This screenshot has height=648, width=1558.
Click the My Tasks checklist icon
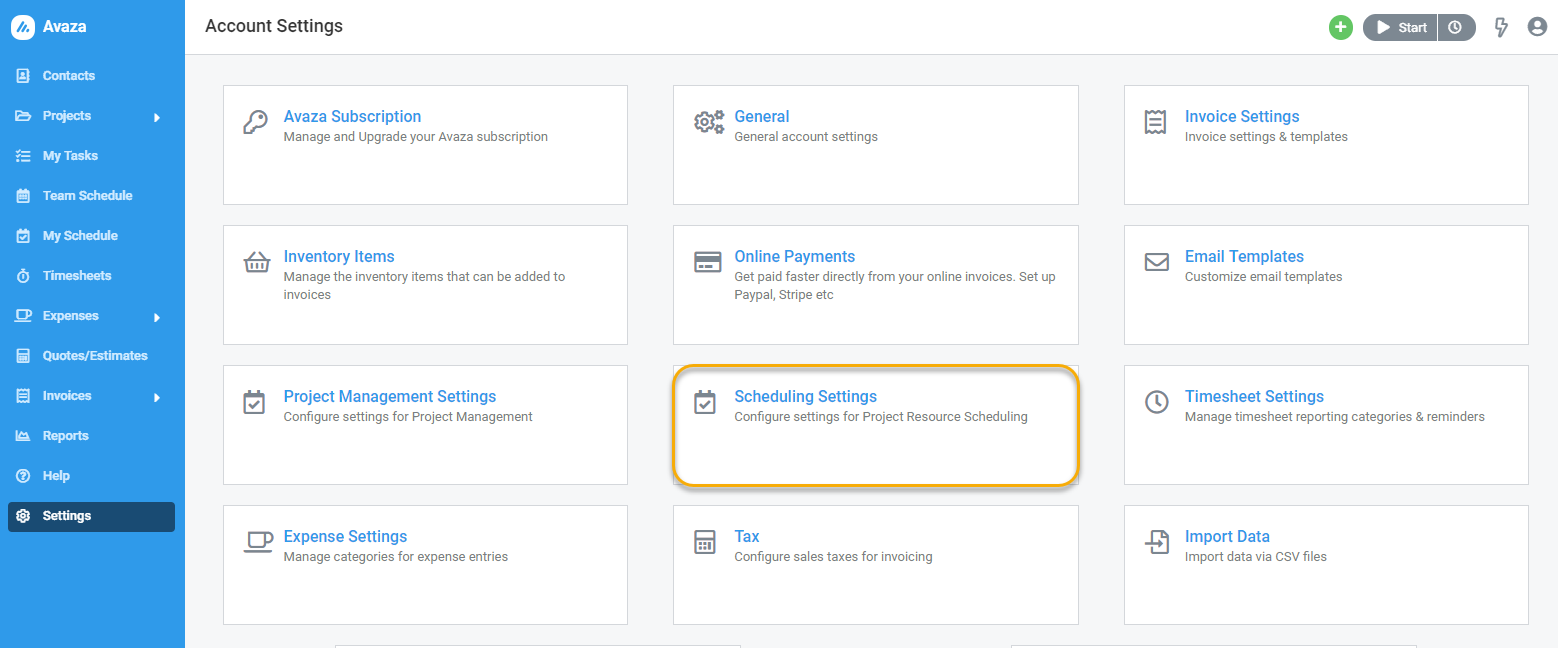(23, 156)
